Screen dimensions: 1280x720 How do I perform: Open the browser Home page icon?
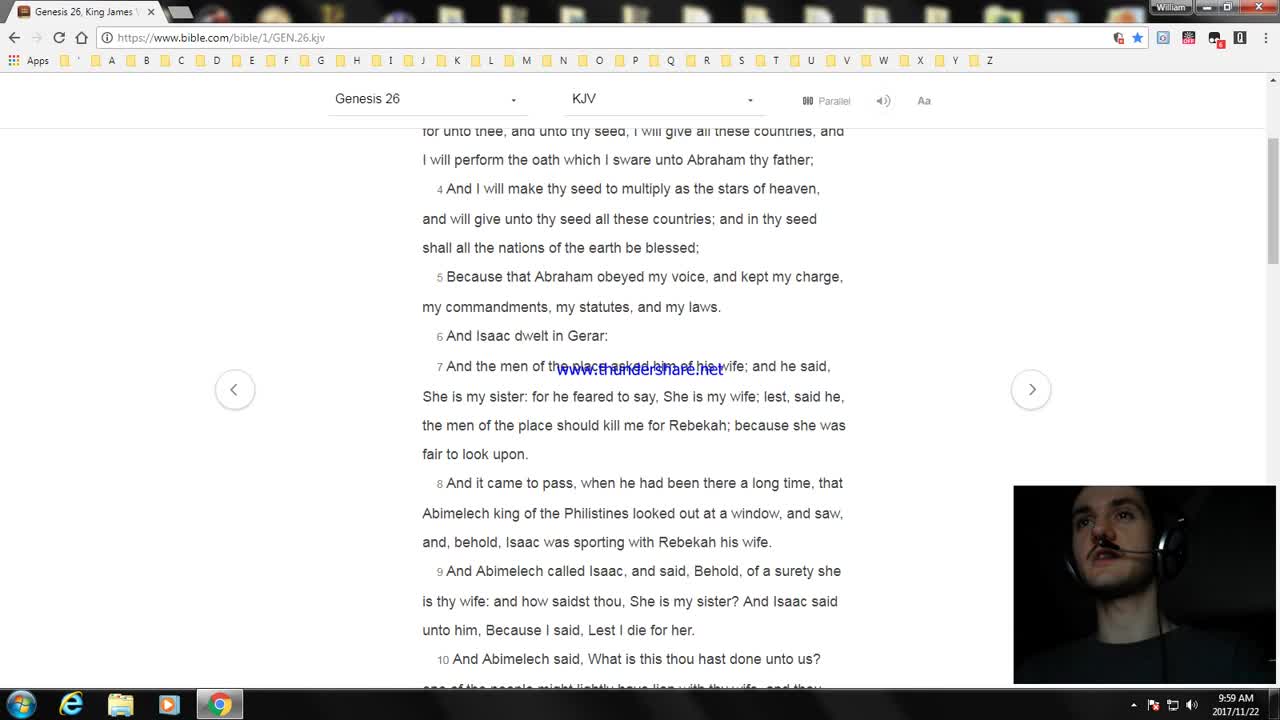(81, 38)
